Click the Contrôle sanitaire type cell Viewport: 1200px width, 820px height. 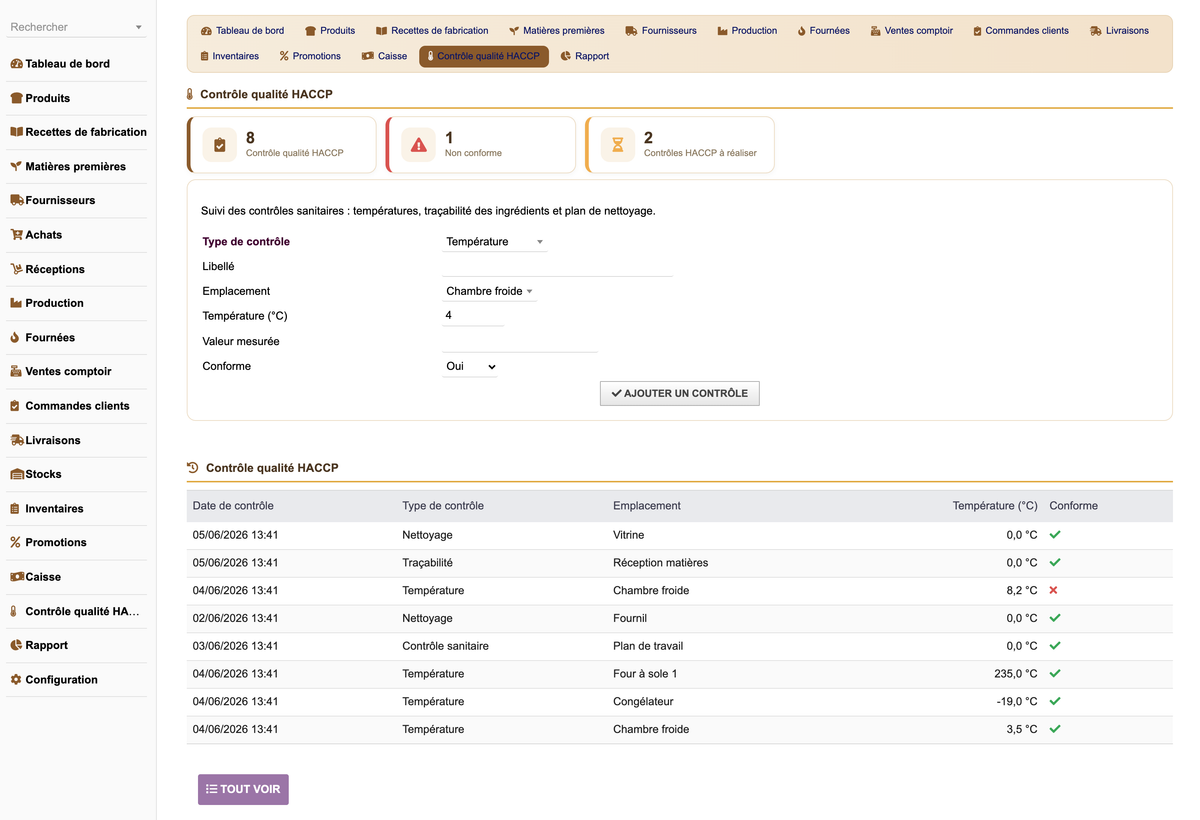coord(446,646)
